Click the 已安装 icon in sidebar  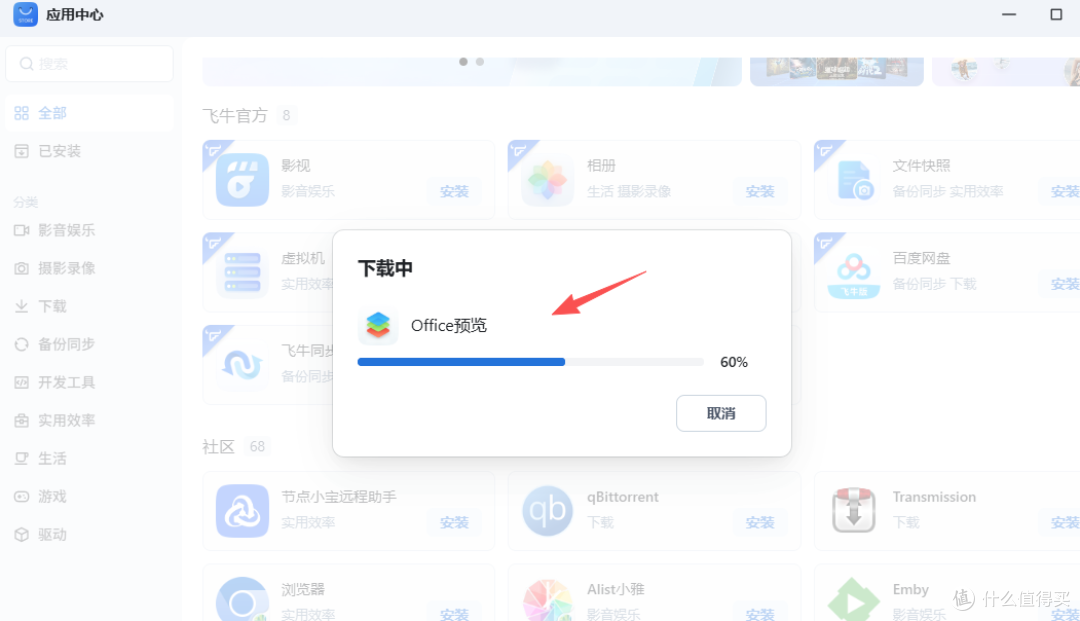pyautogui.click(x=22, y=151)
